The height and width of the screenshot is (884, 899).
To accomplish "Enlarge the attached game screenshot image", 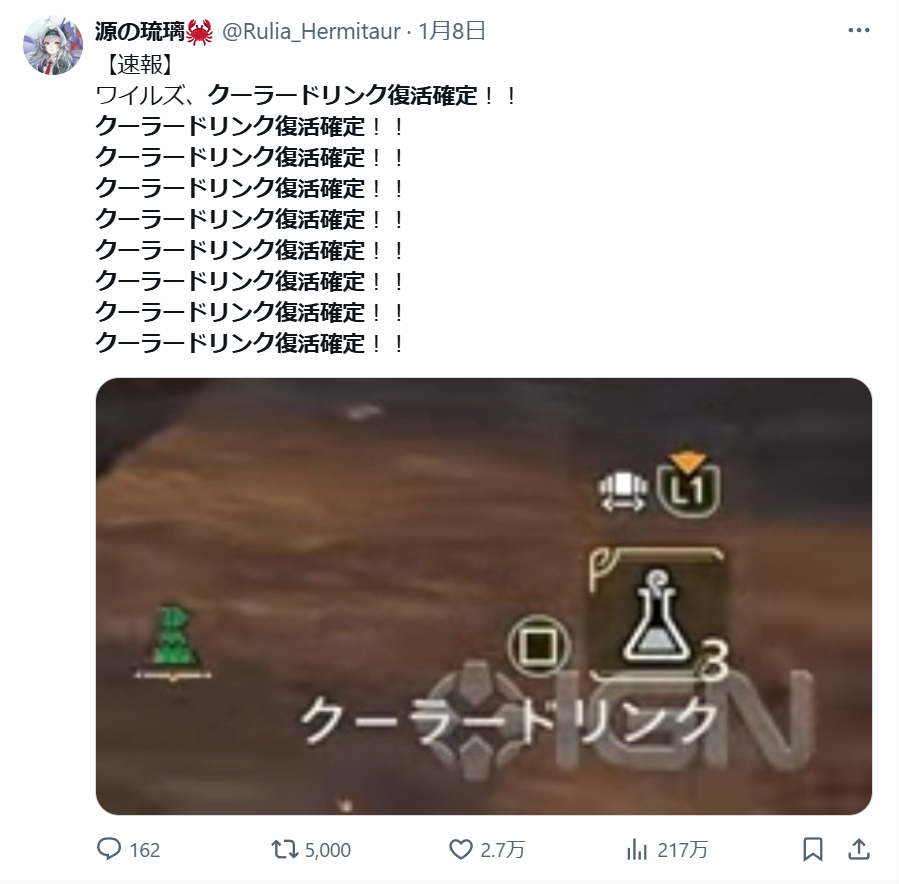I will 484,596.
